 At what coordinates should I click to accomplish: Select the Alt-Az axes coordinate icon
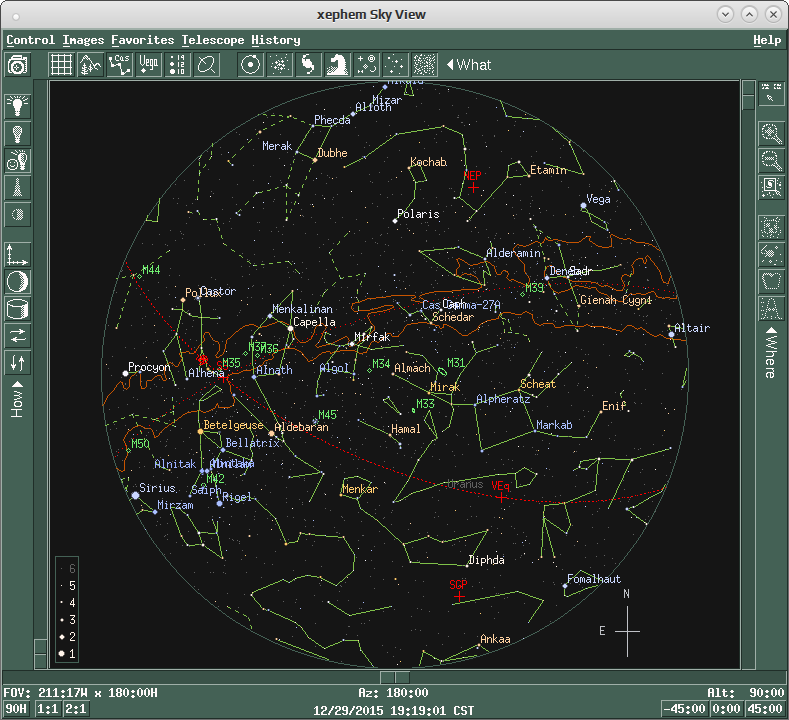point(18,255)
